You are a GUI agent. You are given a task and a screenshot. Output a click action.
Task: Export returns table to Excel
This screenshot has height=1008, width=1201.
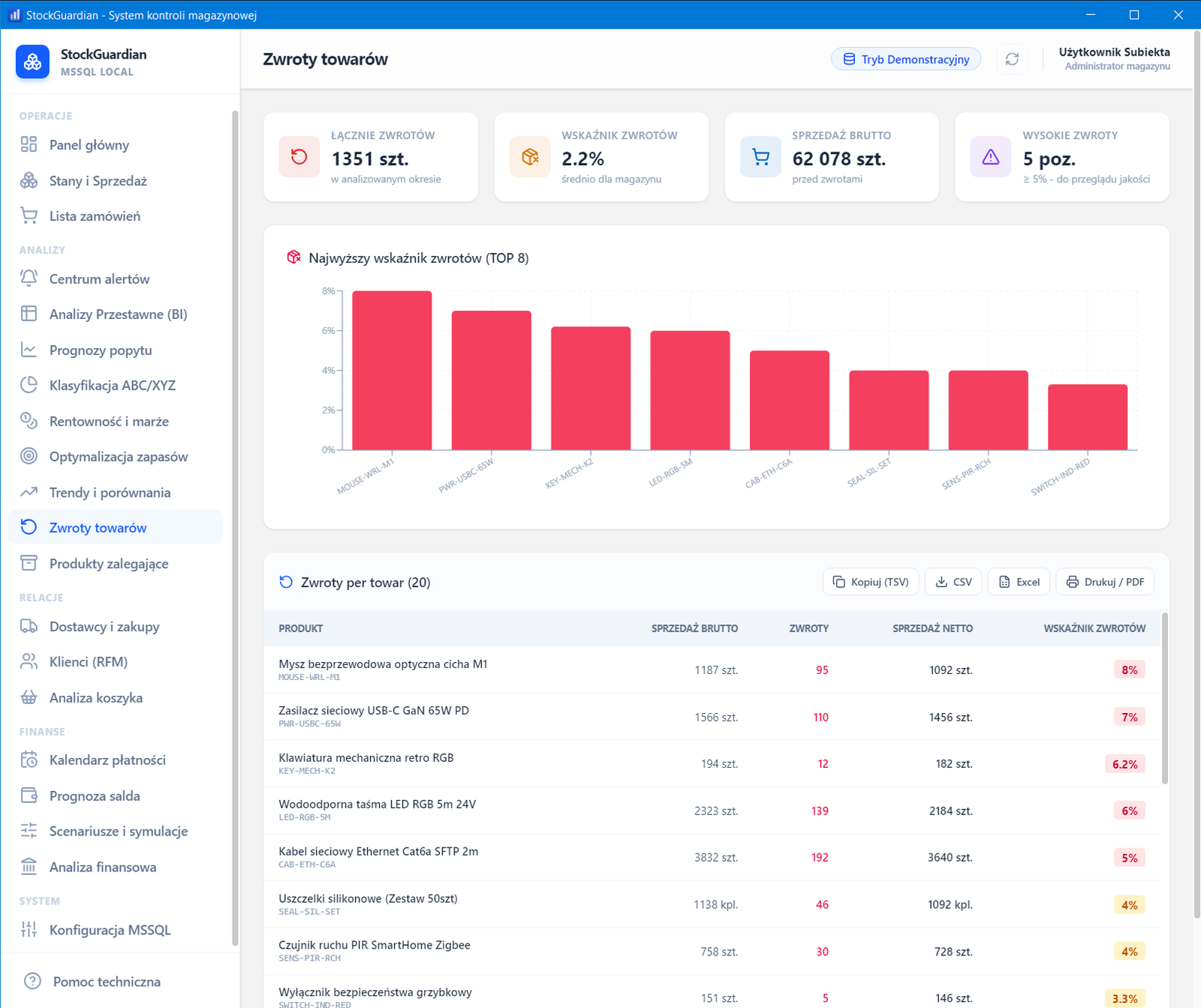(x=1019, y=582)
